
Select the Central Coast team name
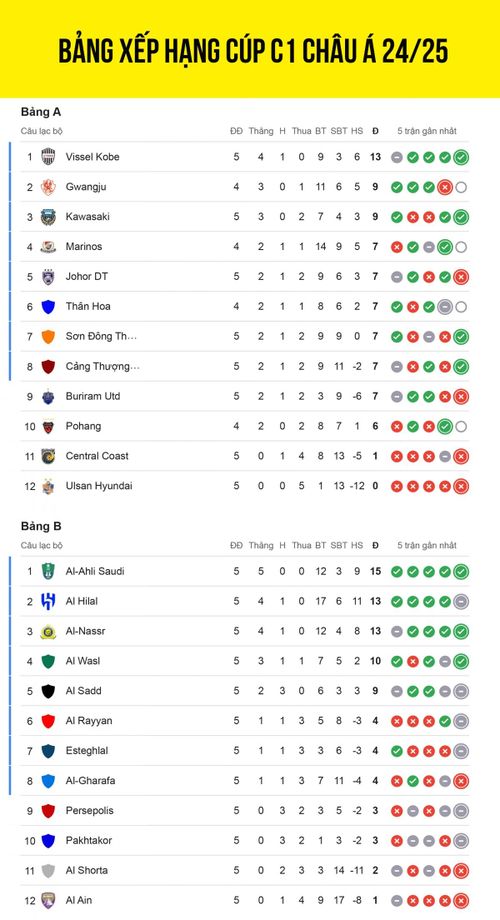tap(97, 456)
